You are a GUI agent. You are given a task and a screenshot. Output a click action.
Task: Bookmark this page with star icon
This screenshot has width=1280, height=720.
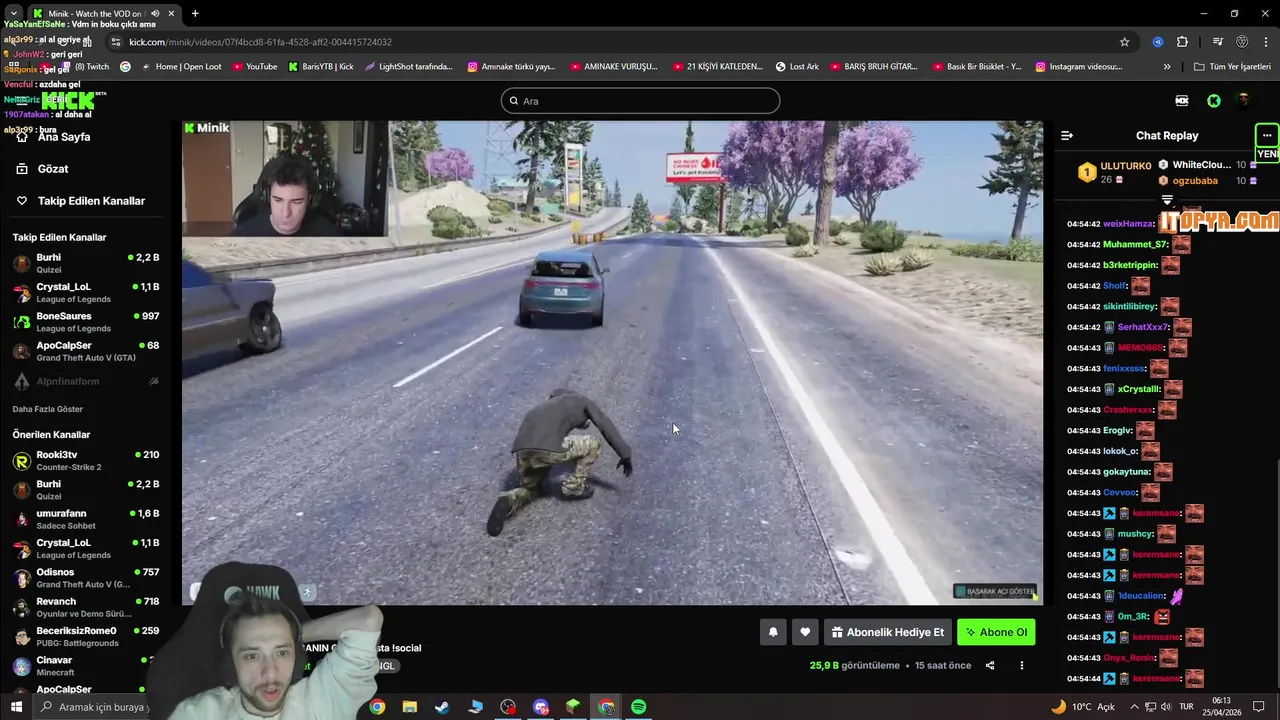[x=1124, y=42]
